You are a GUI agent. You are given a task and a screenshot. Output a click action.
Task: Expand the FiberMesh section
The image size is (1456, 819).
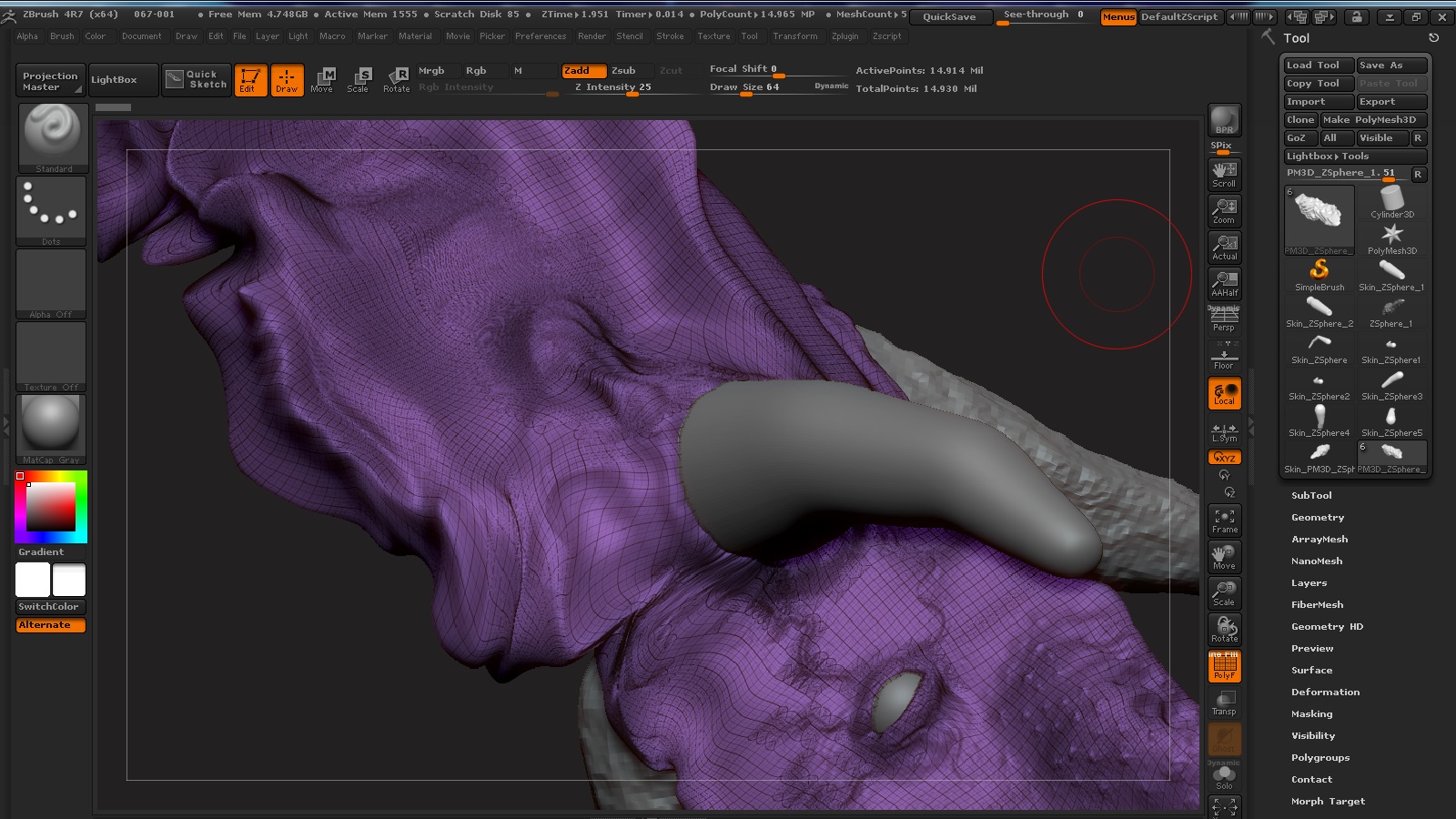click(x=1317, y=605)
